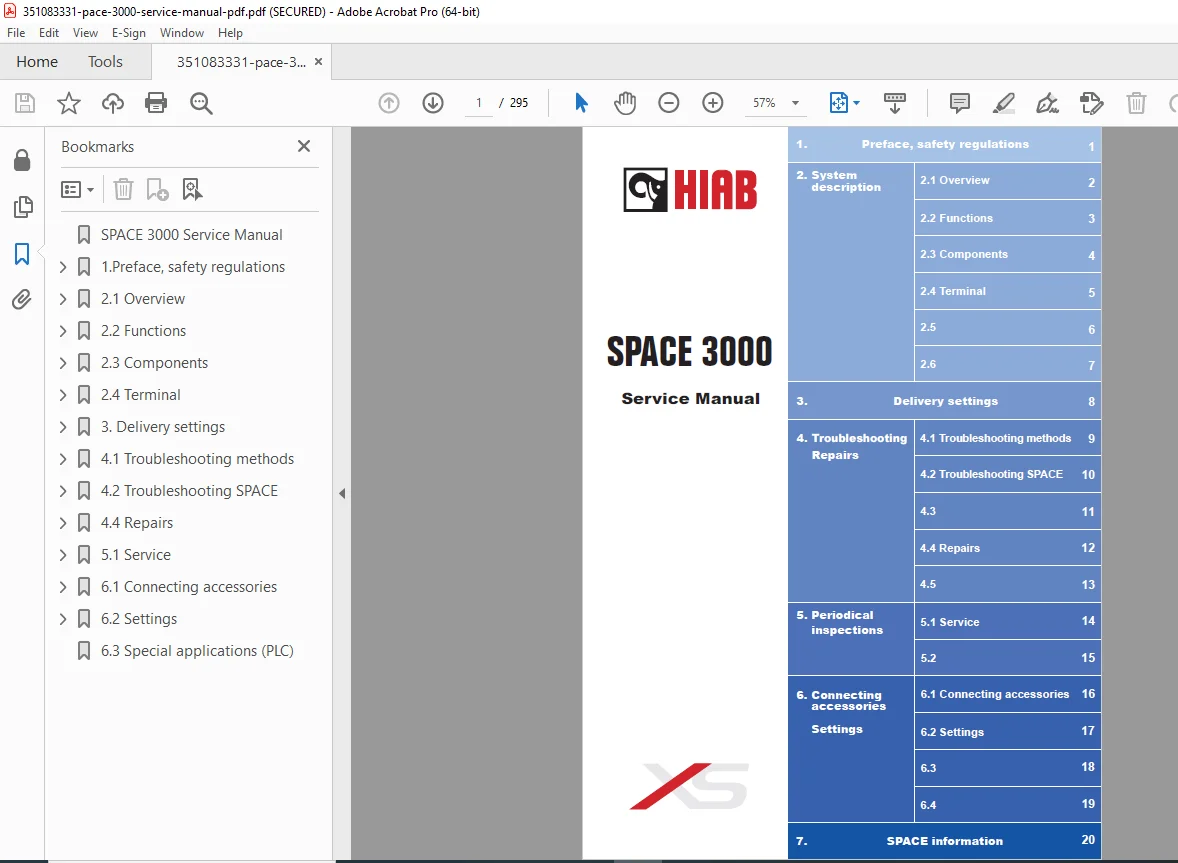Select 6.3 Special applications (PLC) bookmark
1178x863 pixels.
coord(197,651)
